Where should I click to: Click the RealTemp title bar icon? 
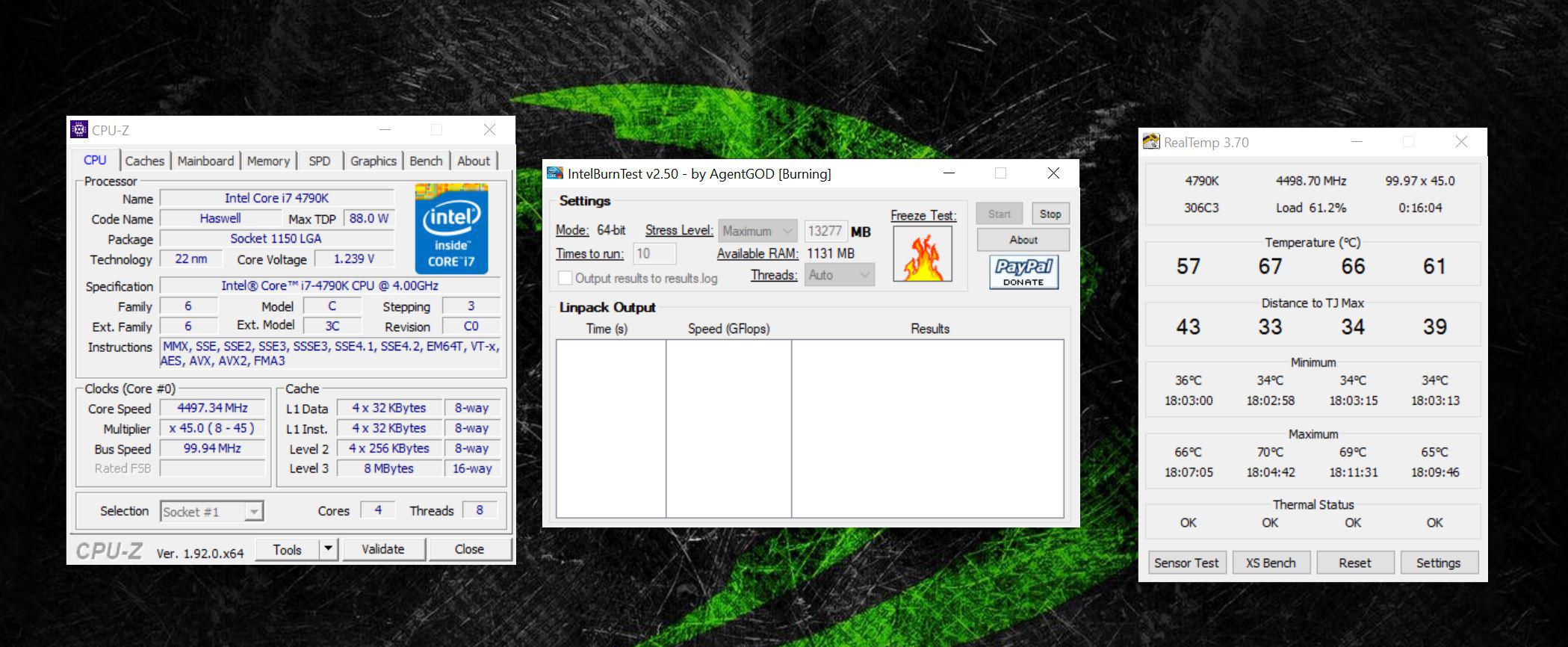[x=1151, y=142]
